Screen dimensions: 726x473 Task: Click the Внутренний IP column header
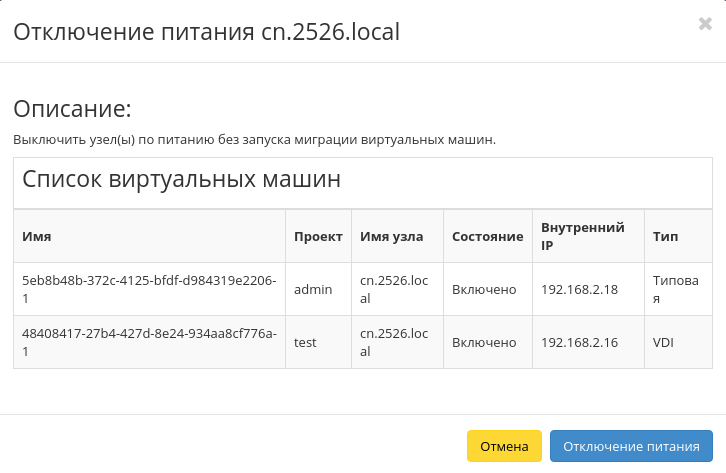click(x=582, y=237)
